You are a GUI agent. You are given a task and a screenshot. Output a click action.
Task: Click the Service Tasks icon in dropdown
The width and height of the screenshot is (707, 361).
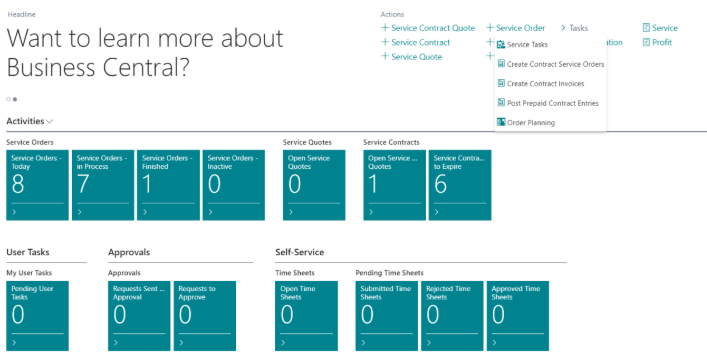pos(500,44)
